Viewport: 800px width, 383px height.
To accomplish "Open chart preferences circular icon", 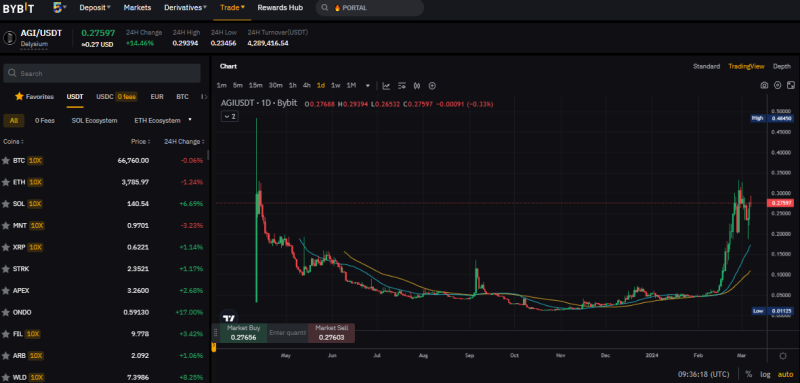I will 778,85.
